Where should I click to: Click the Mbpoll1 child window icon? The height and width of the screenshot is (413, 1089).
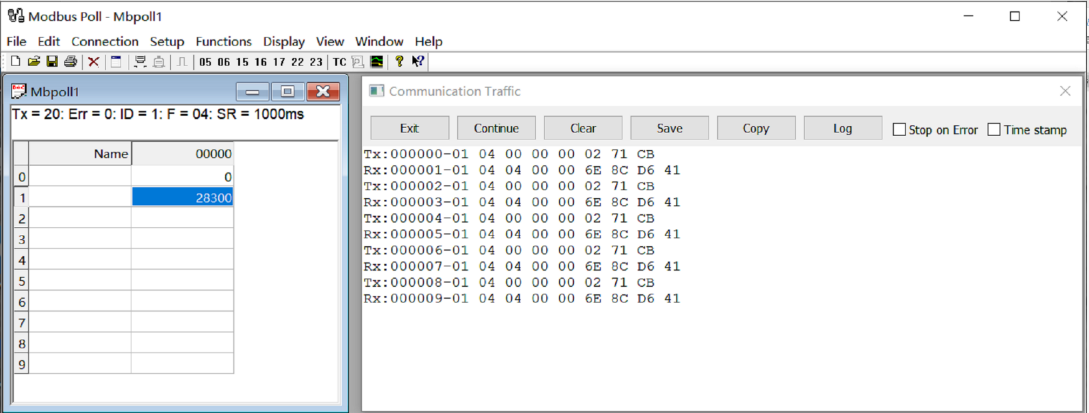click(x=21, y=91)
